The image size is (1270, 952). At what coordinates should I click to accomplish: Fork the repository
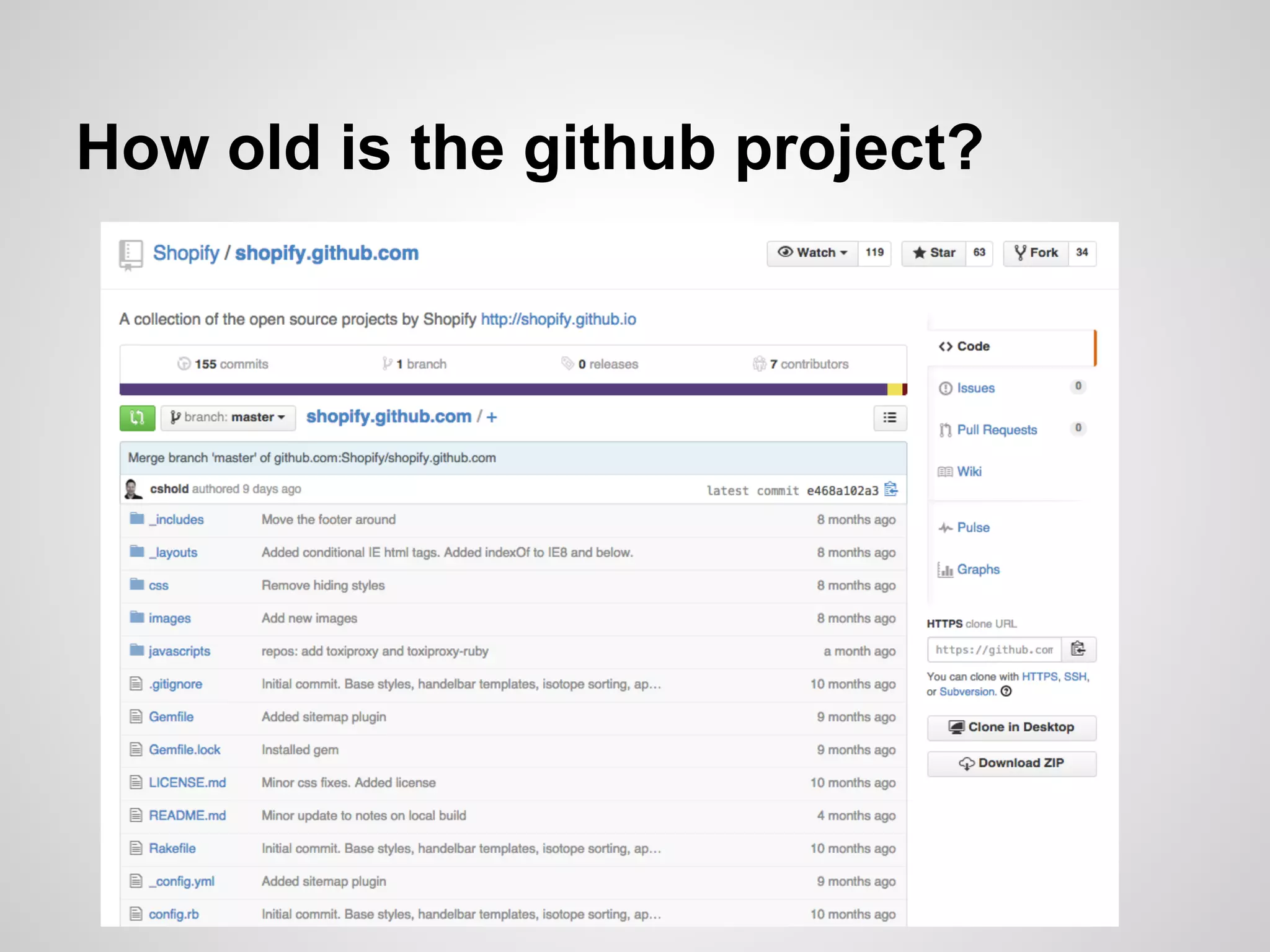coord(1036,253)
